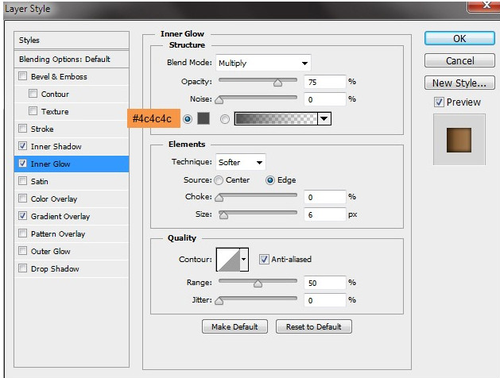Click the brown style preview thumbnail
The image size is (500, 378).
coord(459,140)
